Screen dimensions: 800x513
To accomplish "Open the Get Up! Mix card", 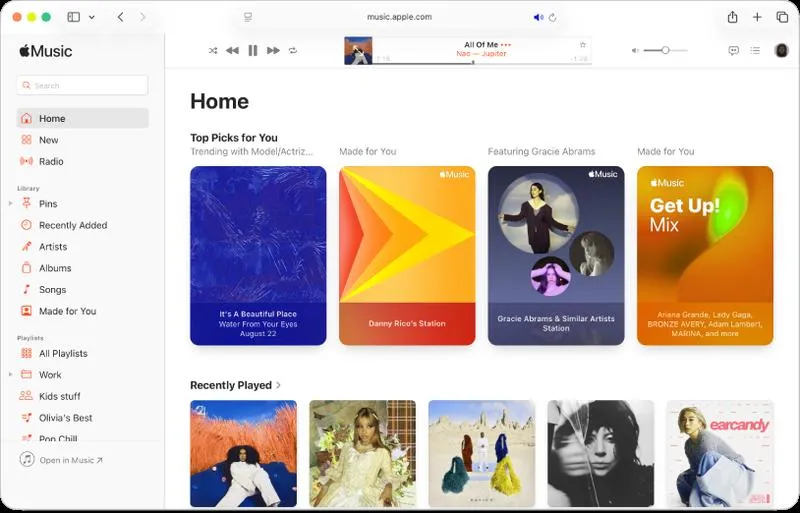I will (x=705, y=256).
